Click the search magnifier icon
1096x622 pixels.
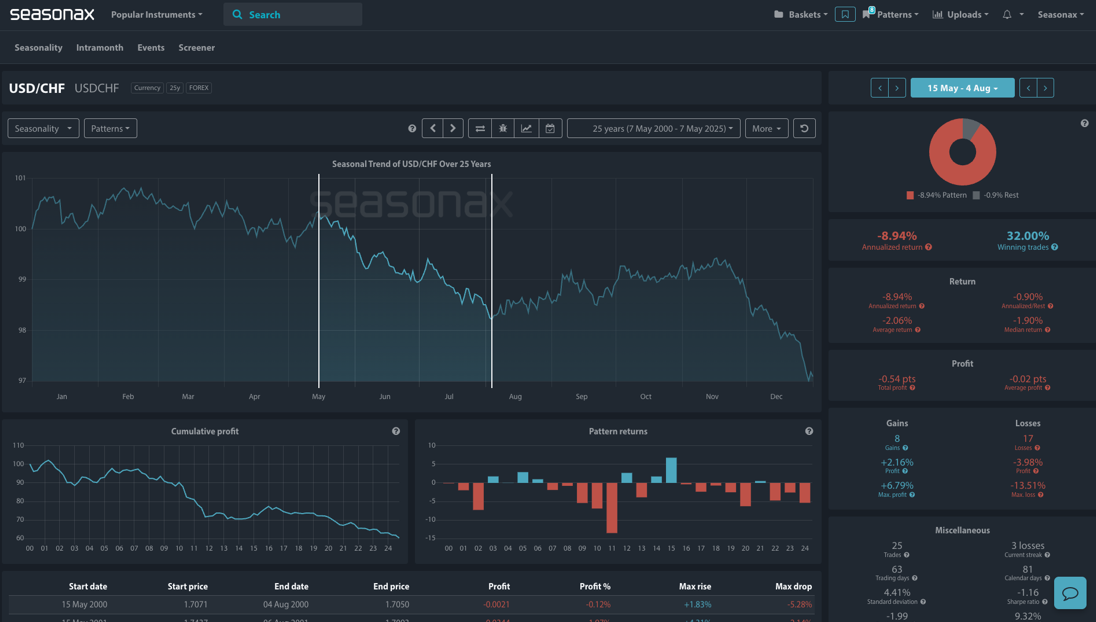click(x=238, y=15)
